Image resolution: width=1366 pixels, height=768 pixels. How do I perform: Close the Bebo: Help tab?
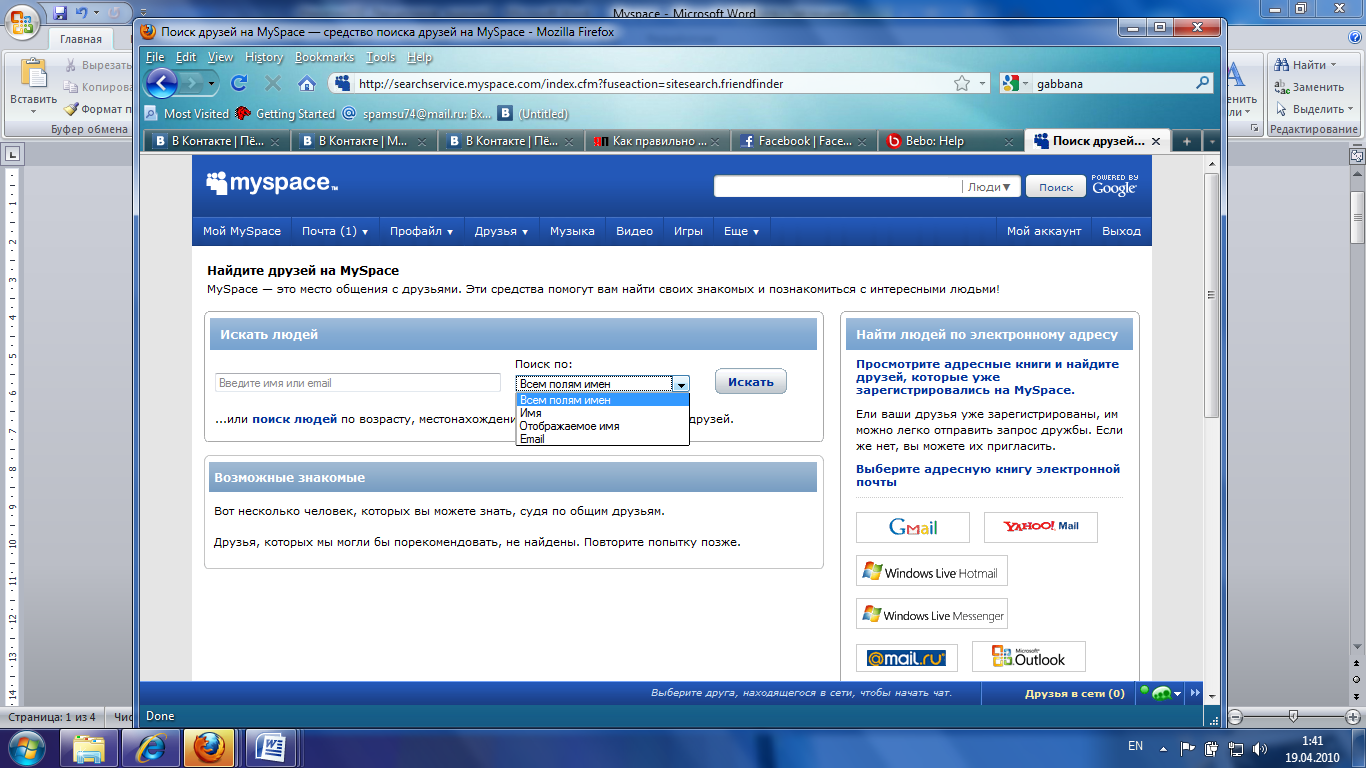pos(1010,142)
